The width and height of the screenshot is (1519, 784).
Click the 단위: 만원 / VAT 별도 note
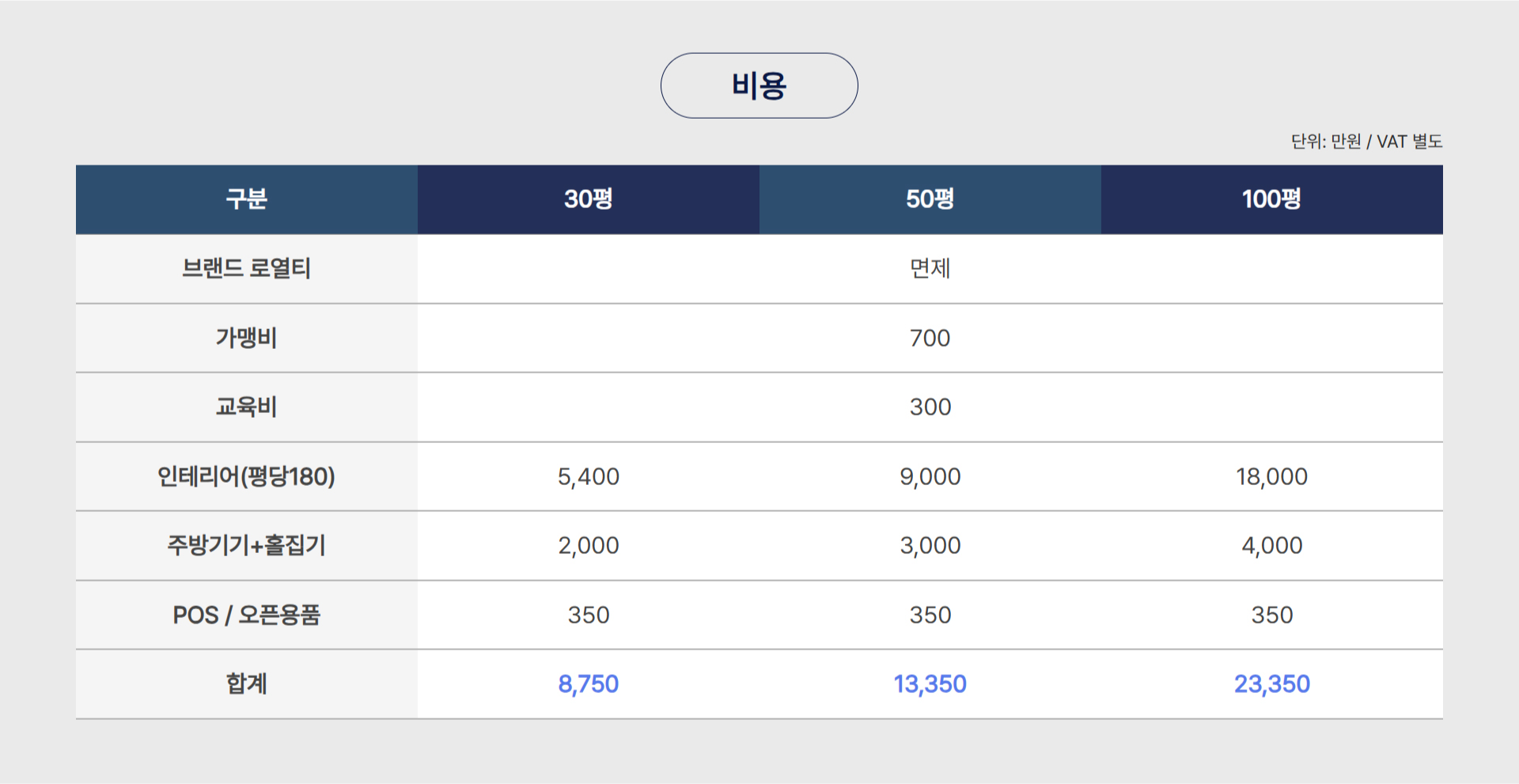coord(1366,142)
